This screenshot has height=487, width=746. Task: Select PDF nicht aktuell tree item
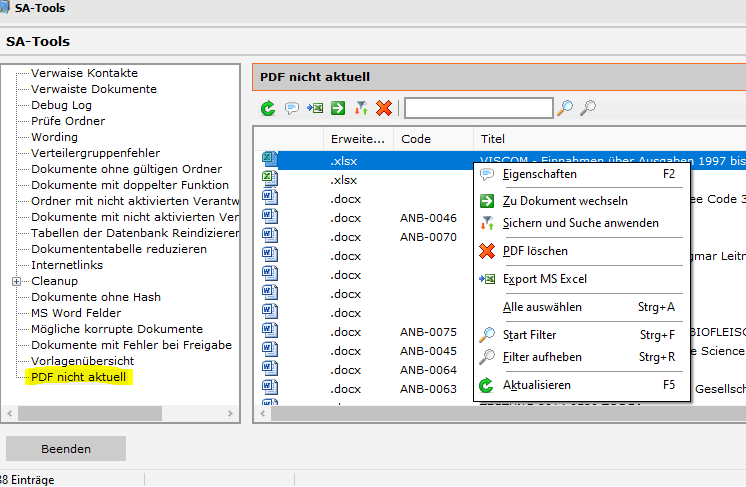(x=79, y=377)
